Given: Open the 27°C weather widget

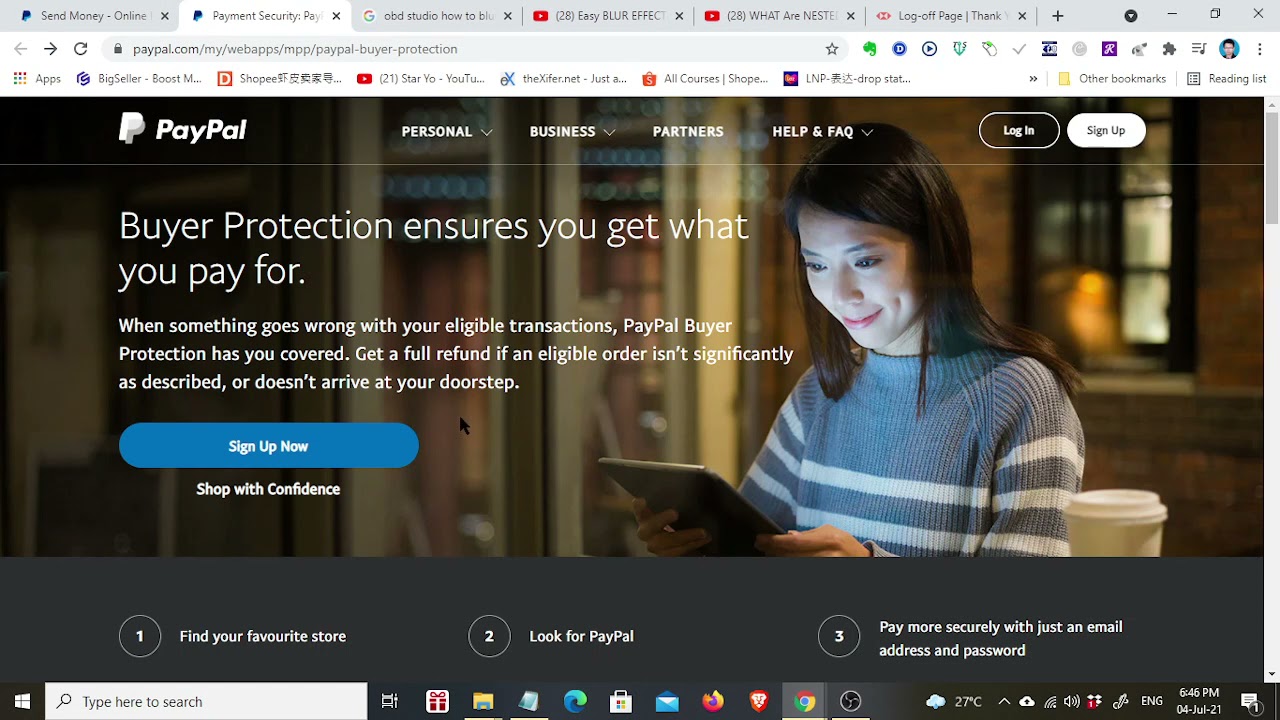Looking at the screenshot, I should 954,701.
